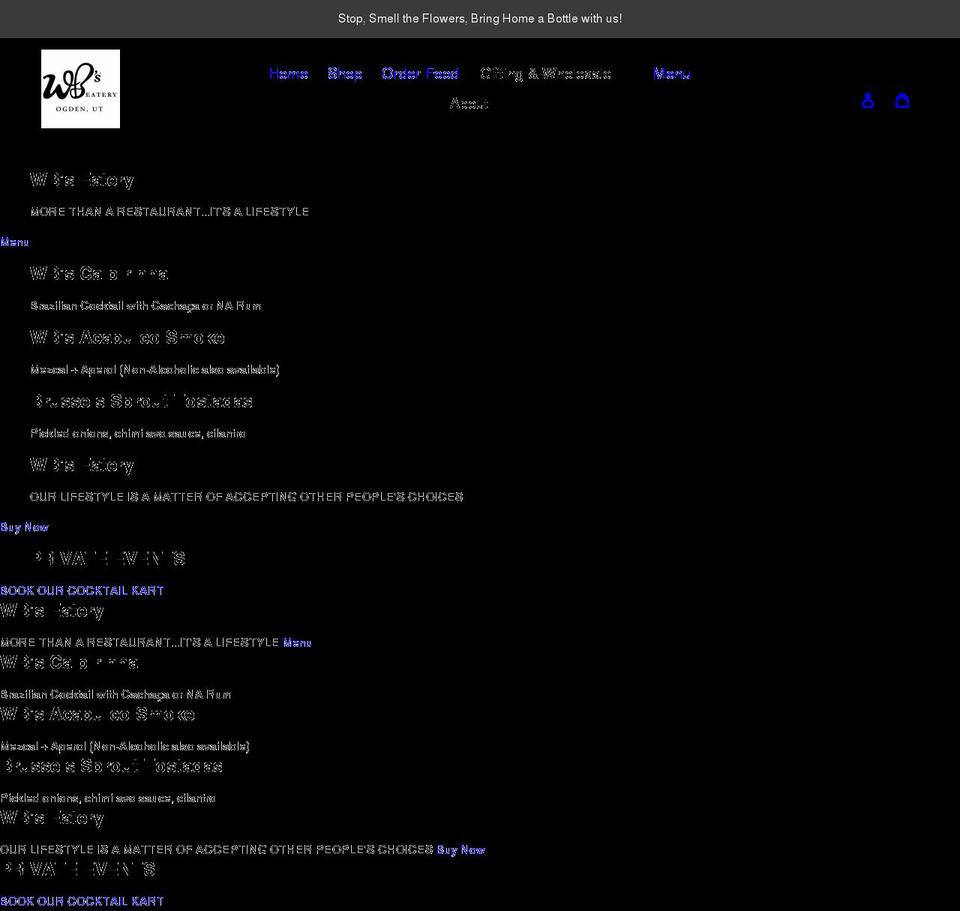This screenshot has width=960, height=911.
Task: Open the Shop nav link
Action: [x=345, y=73]
